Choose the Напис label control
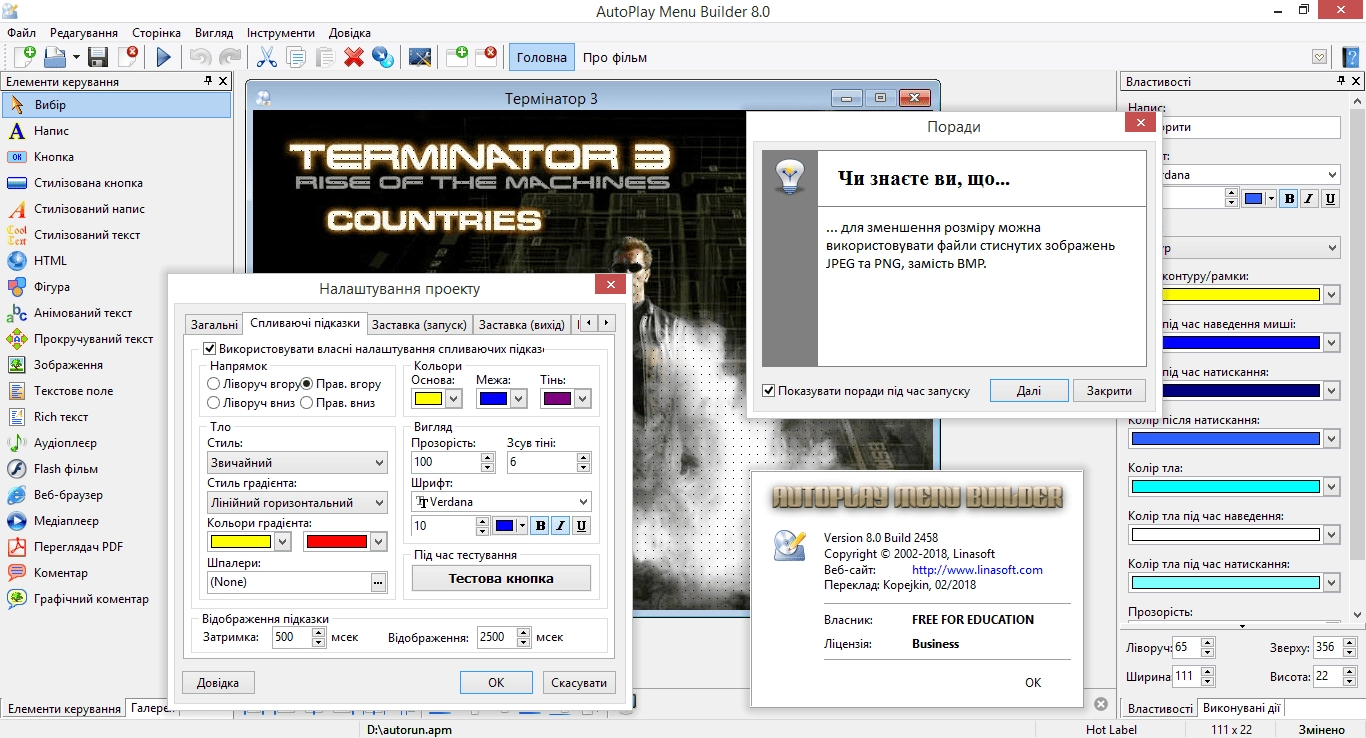 coord(116,131)
